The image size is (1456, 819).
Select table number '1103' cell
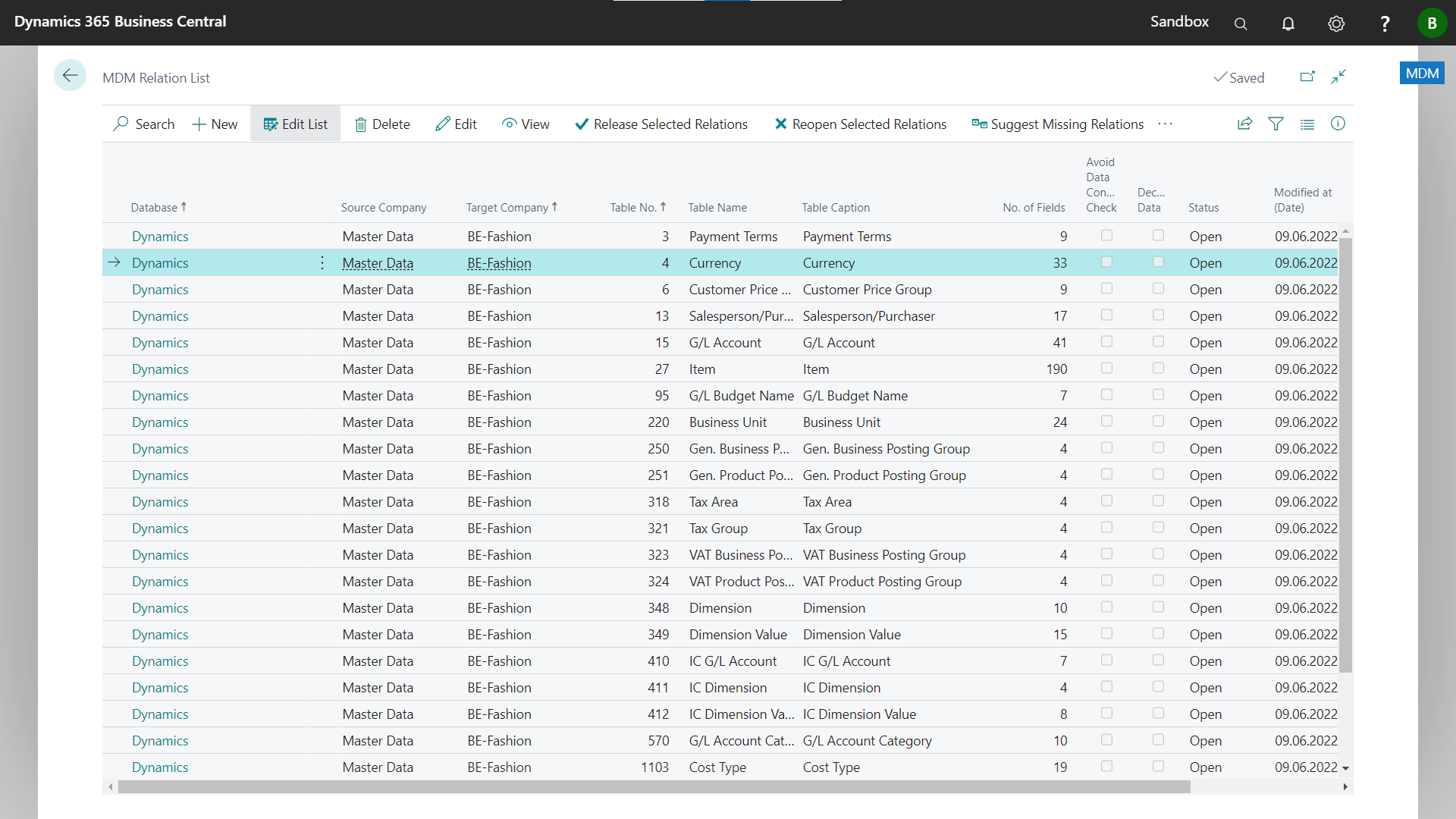click(x=654, y=767)
